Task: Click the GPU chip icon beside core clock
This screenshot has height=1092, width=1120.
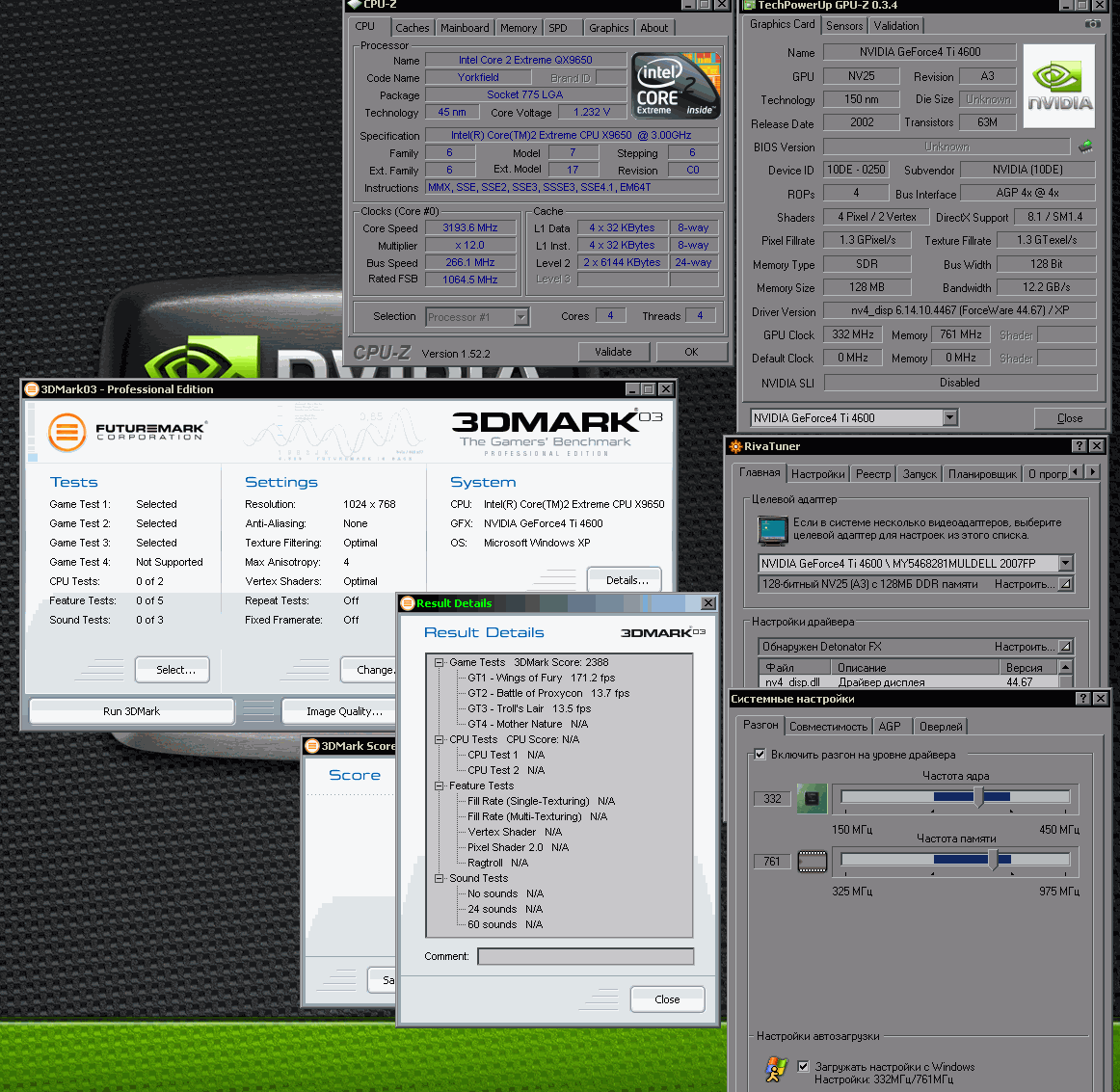Action: [812, 798]
